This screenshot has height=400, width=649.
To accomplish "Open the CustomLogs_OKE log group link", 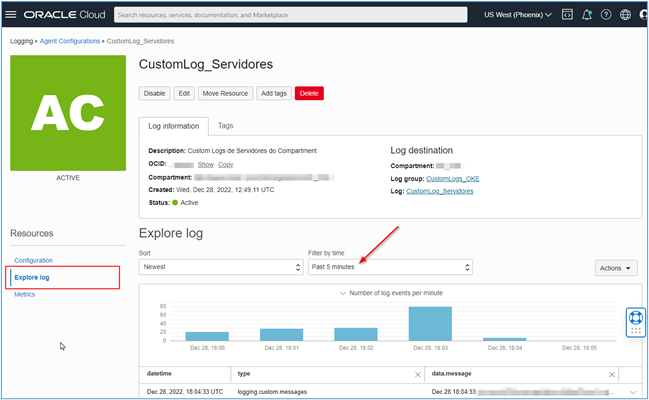I will pos(453,178).
